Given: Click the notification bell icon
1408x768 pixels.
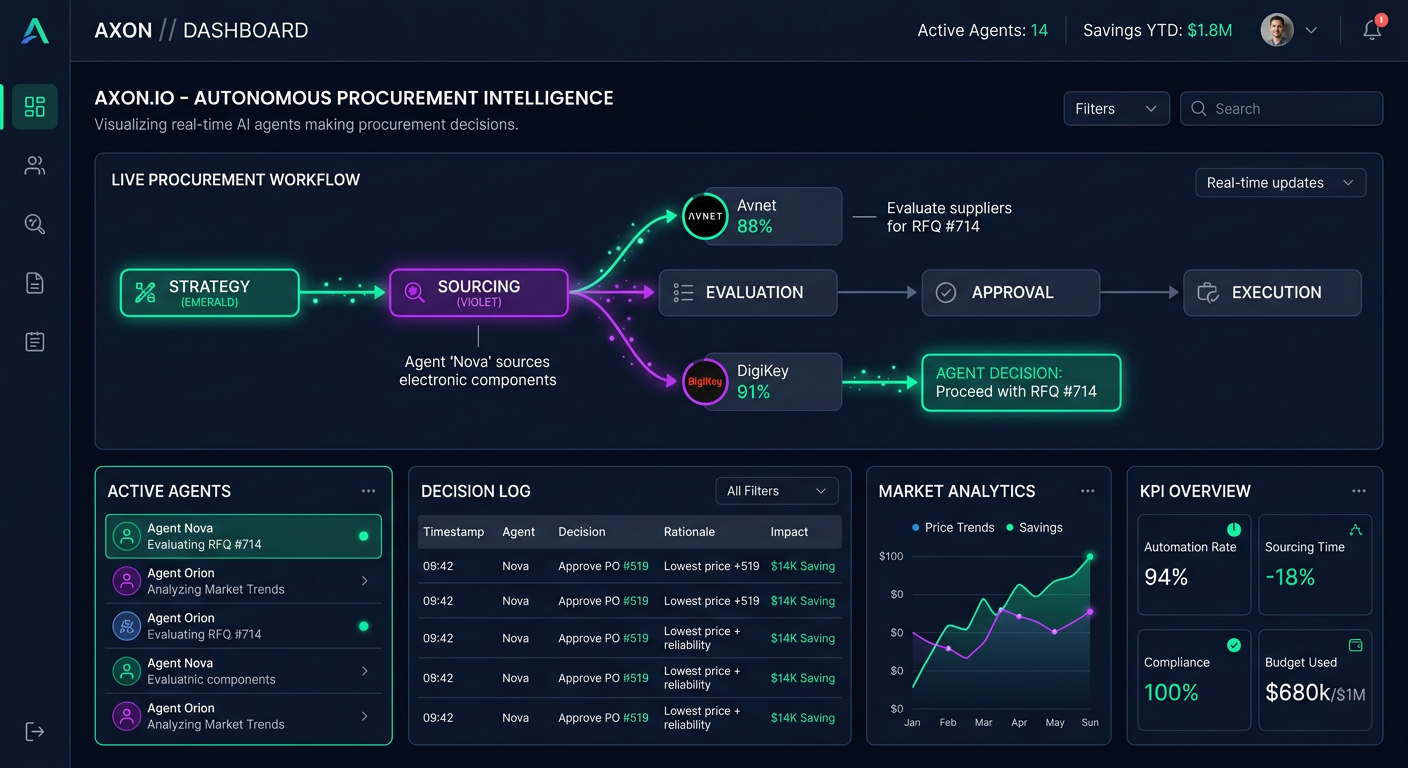Looking at the screenshot, I should click(1371, 30).
